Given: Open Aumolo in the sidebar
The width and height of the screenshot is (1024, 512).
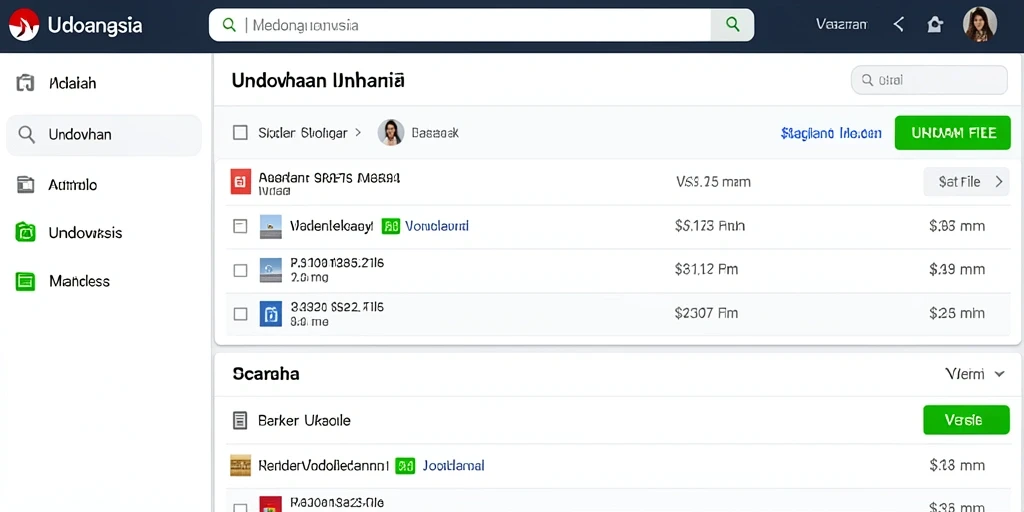Looking at the screenshot, I should point(72,185).
